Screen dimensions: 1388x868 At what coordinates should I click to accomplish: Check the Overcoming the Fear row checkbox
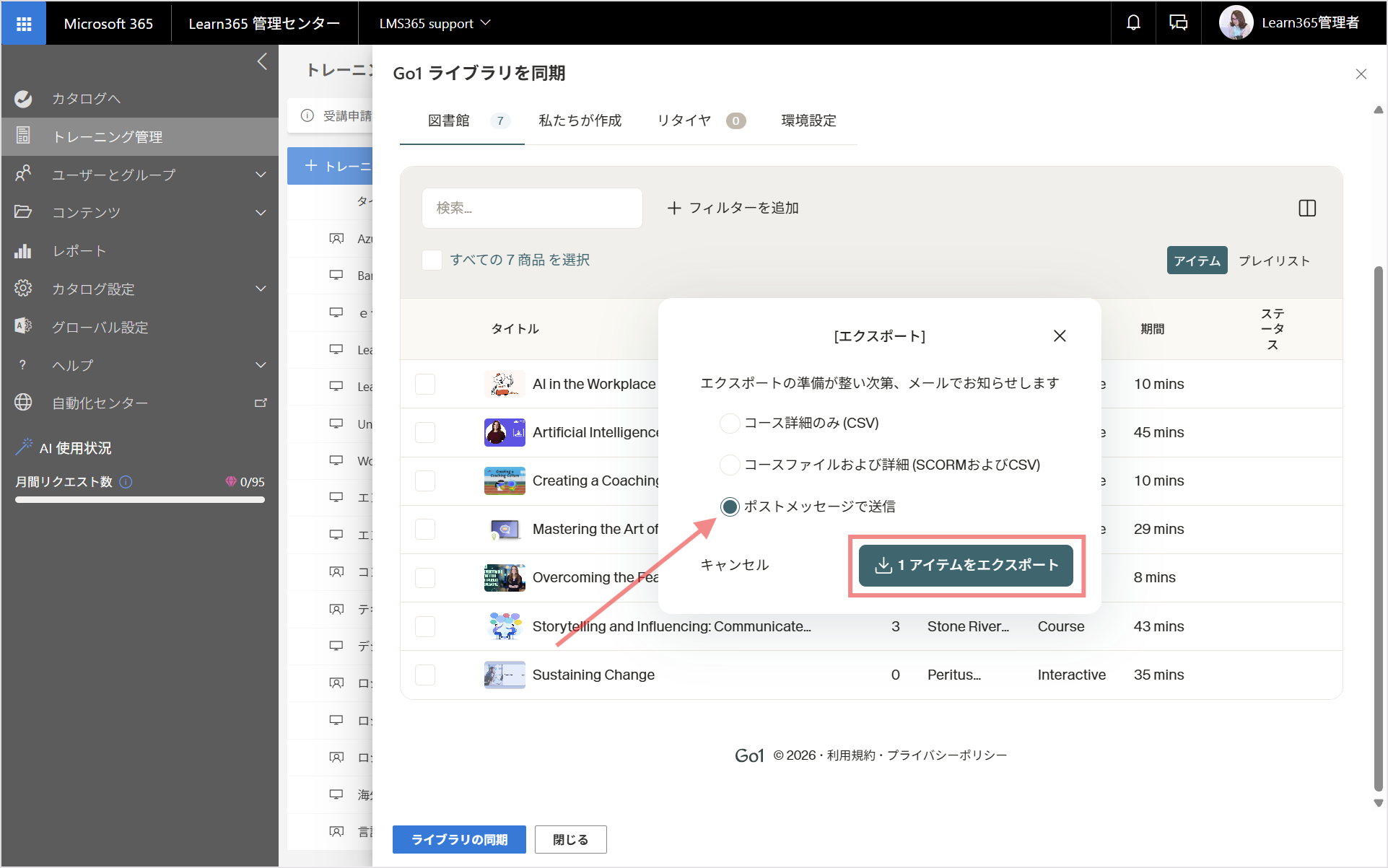pyautogui.click(x=425, y=577)
